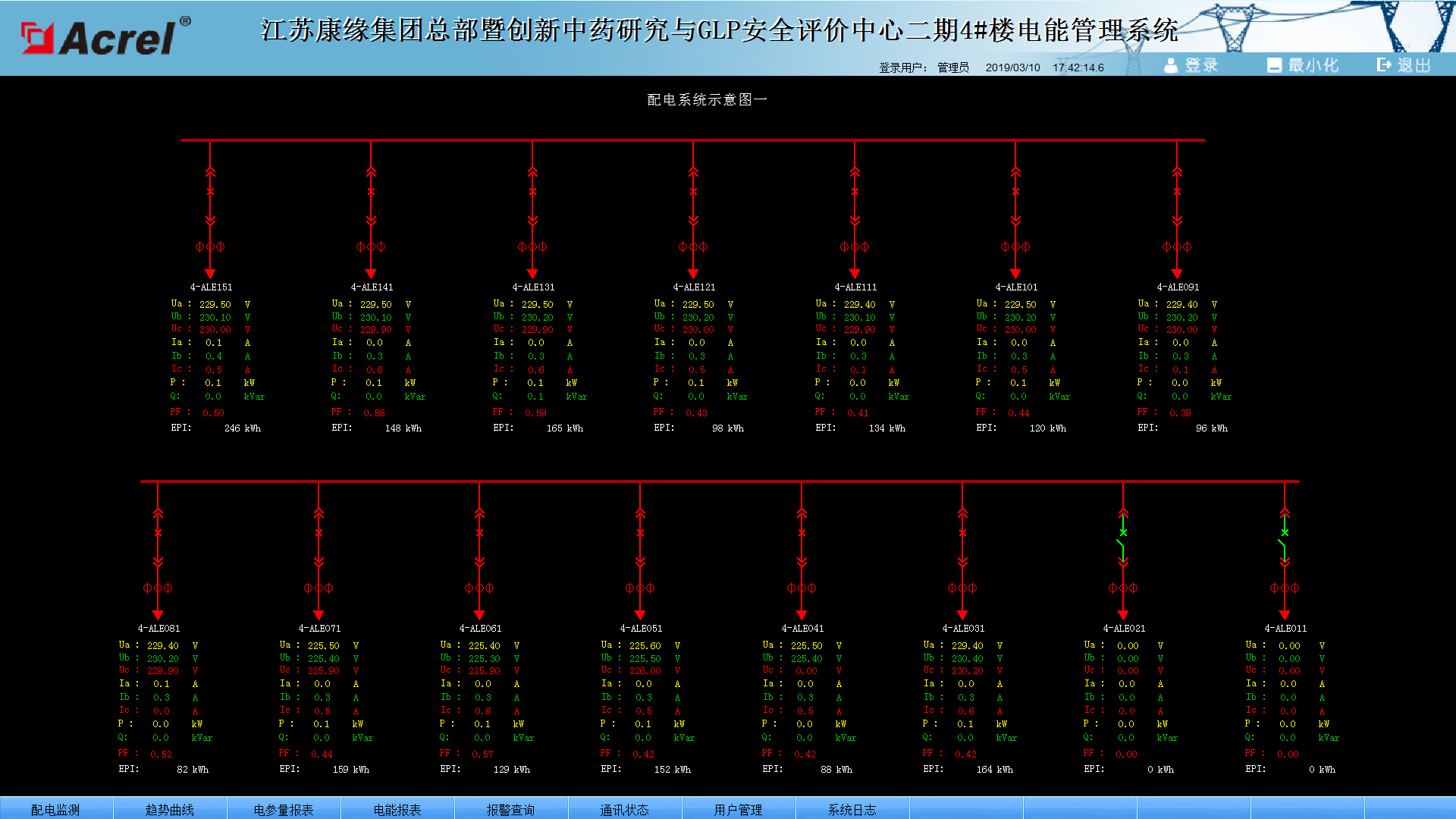Open the 趋势曲线 tab
Viewport: 1456px width, 819px height.
[169, 809]
